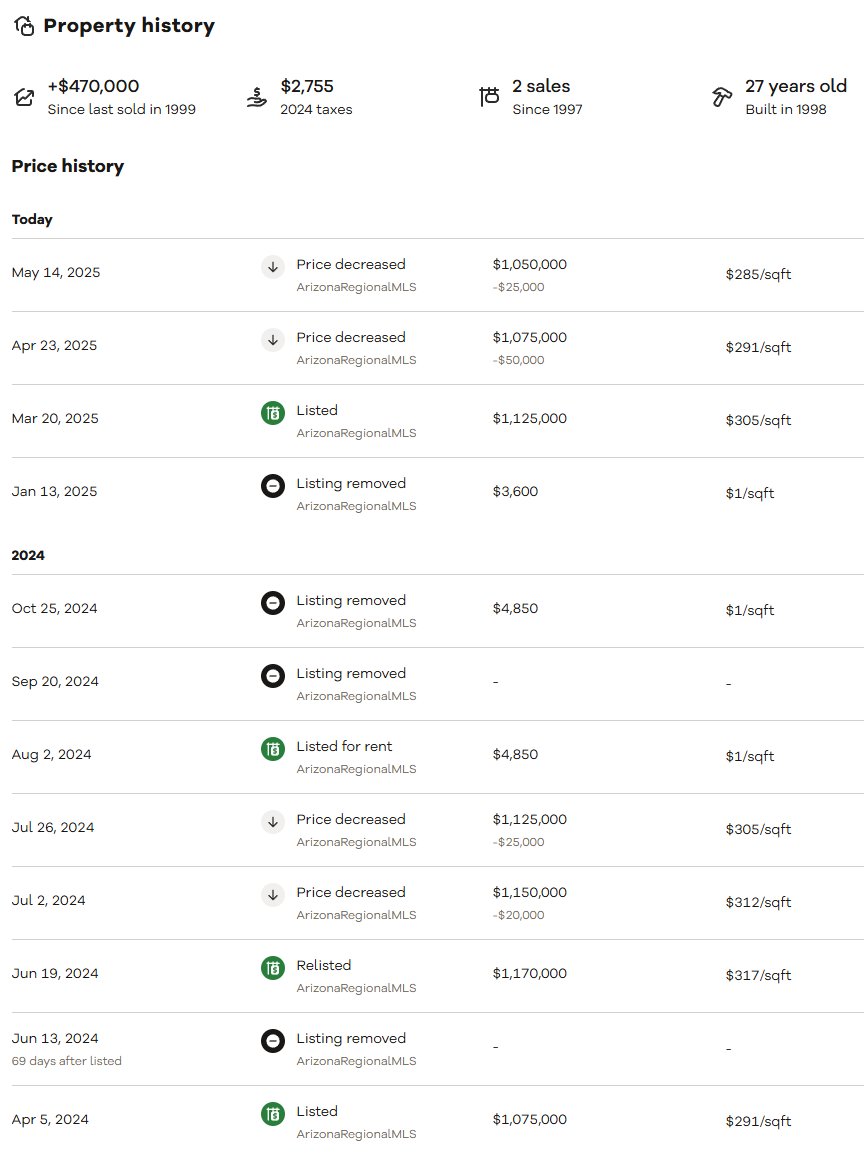Click the black Listing removed icon for Jan 13, 2025

(x=273, y=486)
